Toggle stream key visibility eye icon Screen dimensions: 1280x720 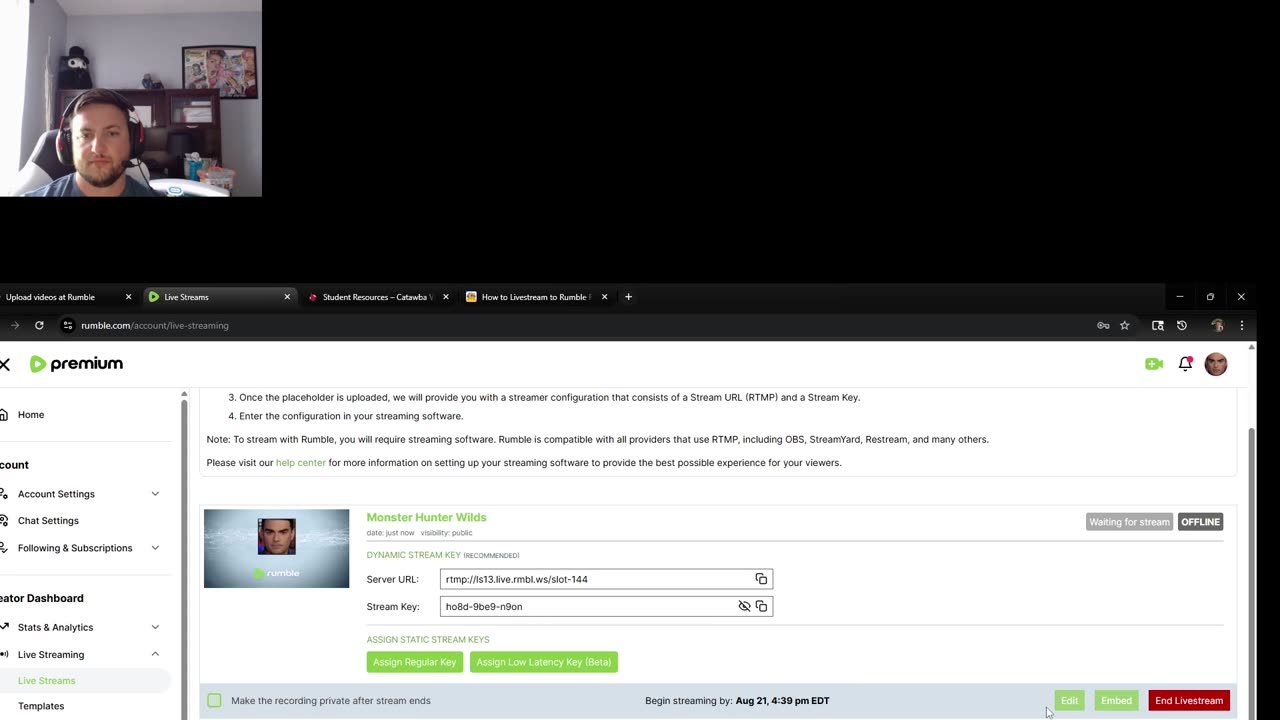[744, 606]
